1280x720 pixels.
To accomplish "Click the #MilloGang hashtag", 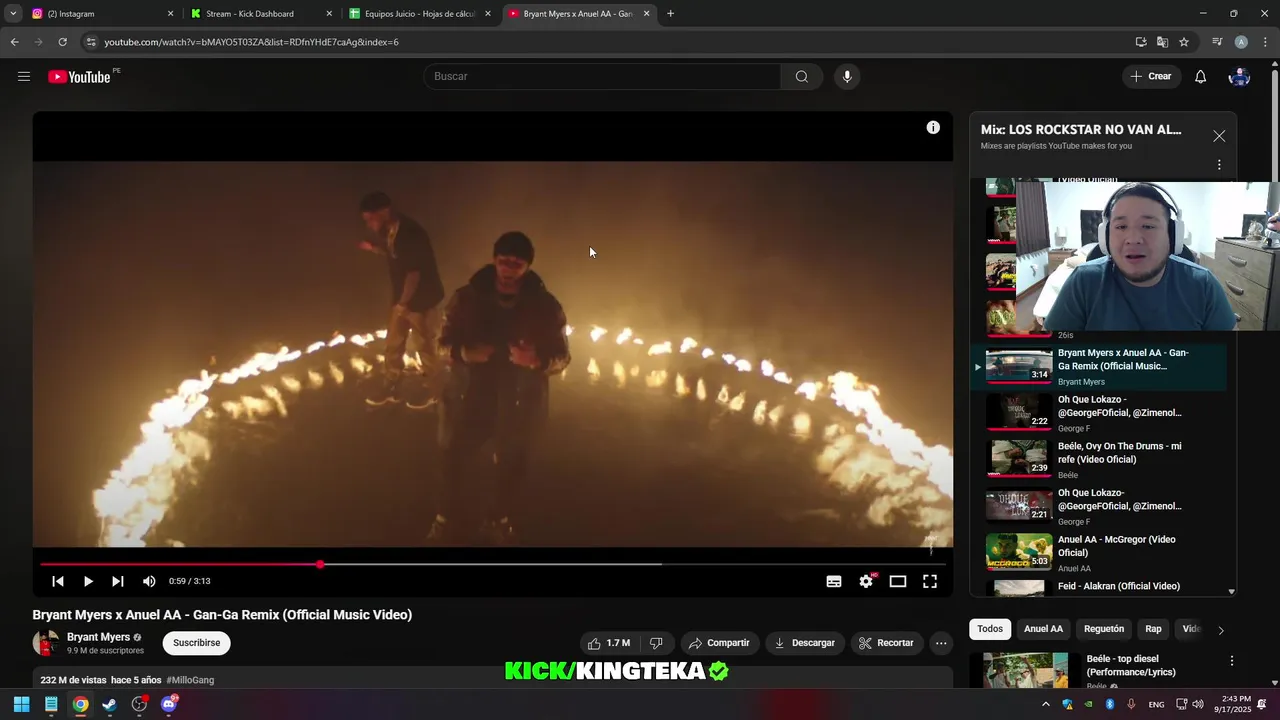I will point(190,680).
